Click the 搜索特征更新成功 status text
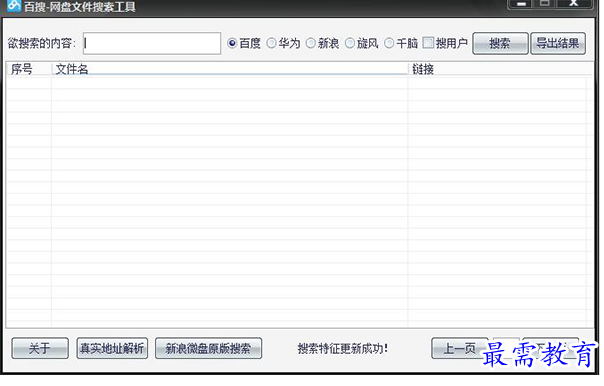This screenshot has height=386, width=604. (342, 349)
